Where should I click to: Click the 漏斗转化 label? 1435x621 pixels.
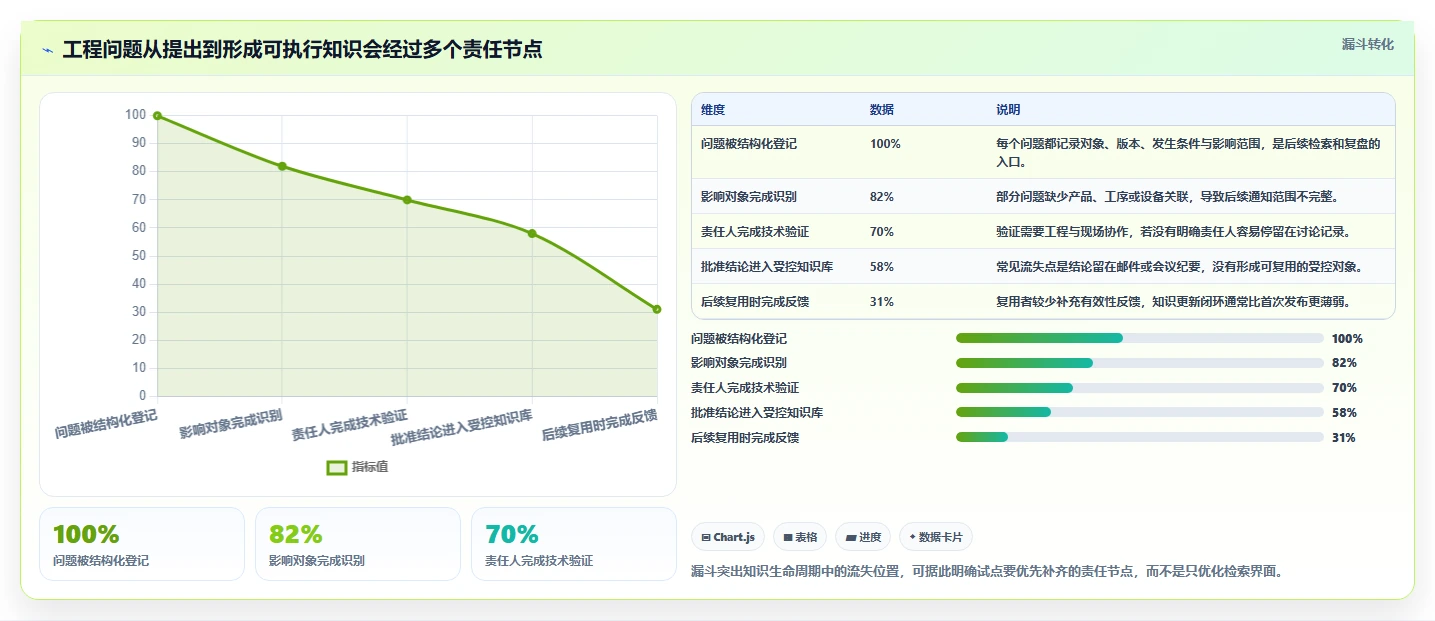point(1367,44)
